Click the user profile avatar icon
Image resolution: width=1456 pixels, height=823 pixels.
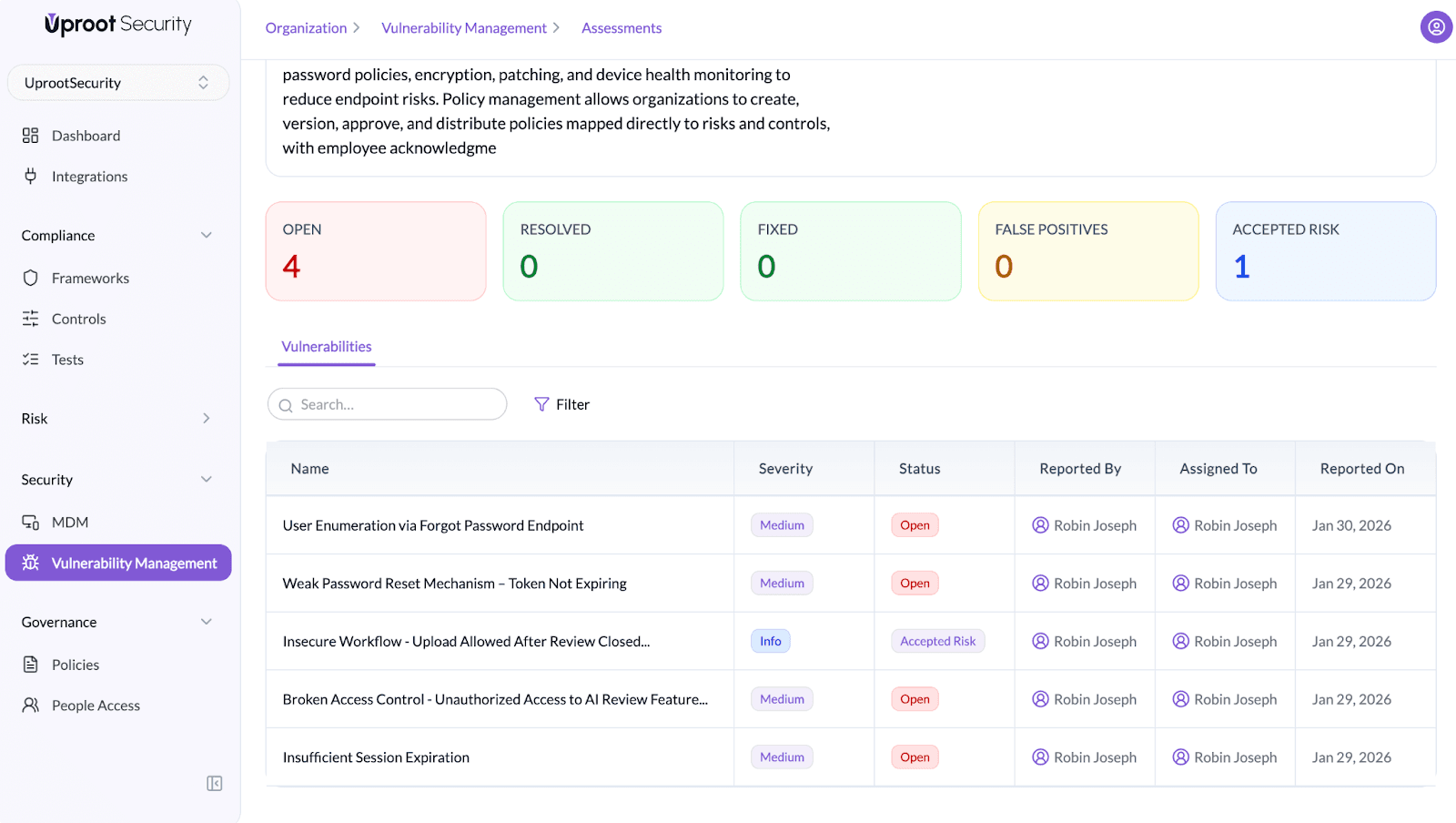point(1435,27)
